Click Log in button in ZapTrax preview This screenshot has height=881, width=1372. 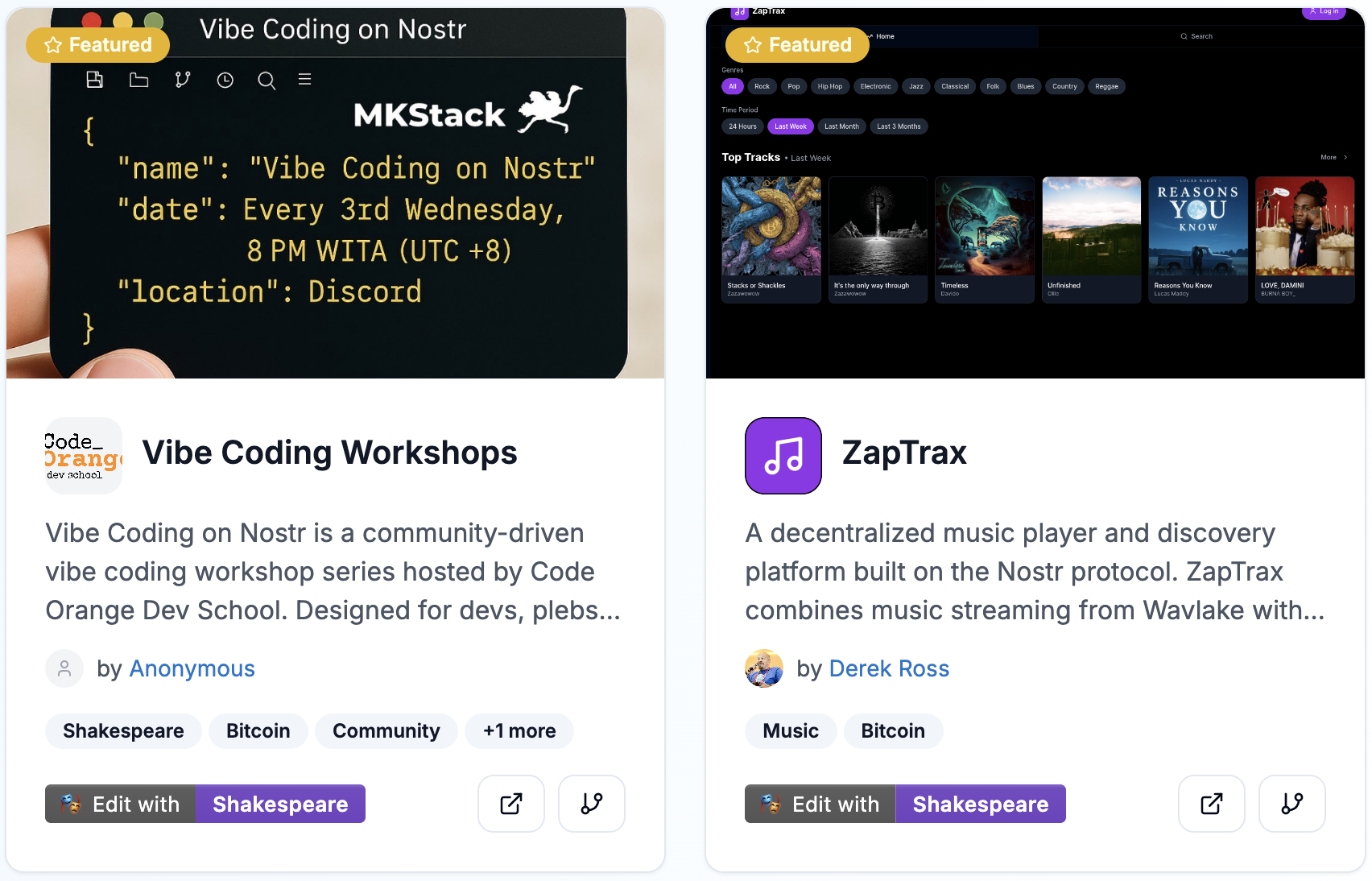pos(1324,11)
